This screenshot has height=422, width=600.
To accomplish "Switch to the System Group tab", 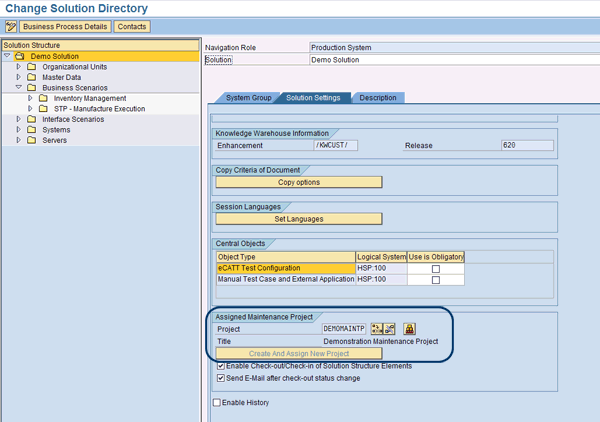I will (248, 98).
